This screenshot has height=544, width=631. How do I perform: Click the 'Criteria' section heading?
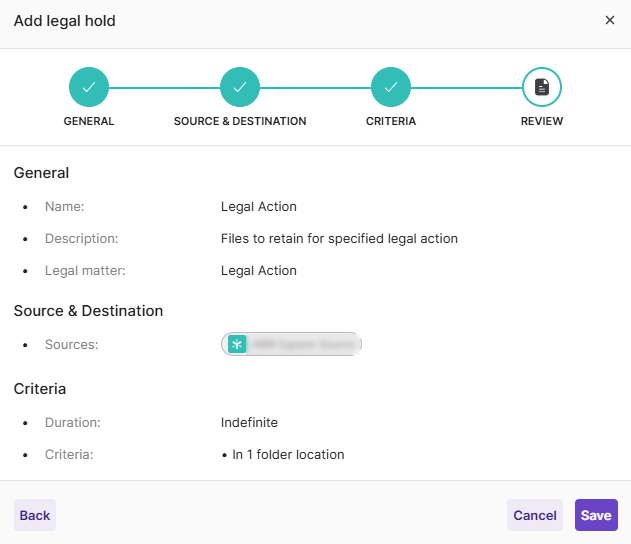(x=40, y=389)
